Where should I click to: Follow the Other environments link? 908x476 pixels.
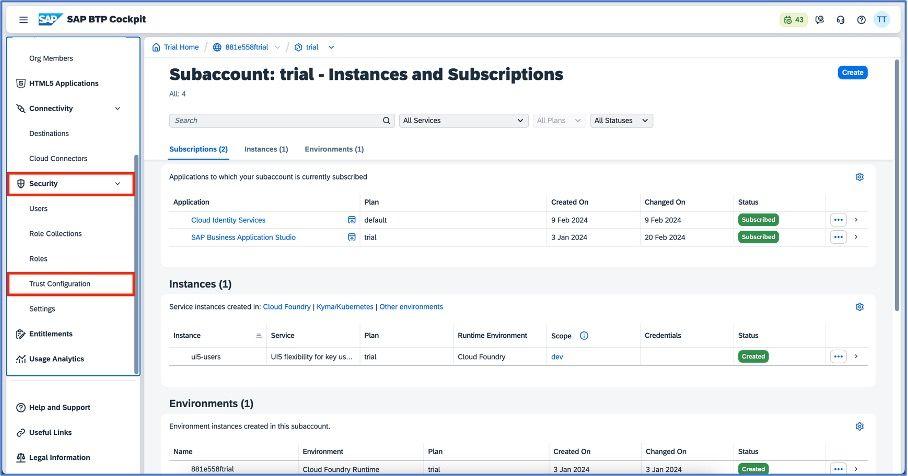[411, 307]
